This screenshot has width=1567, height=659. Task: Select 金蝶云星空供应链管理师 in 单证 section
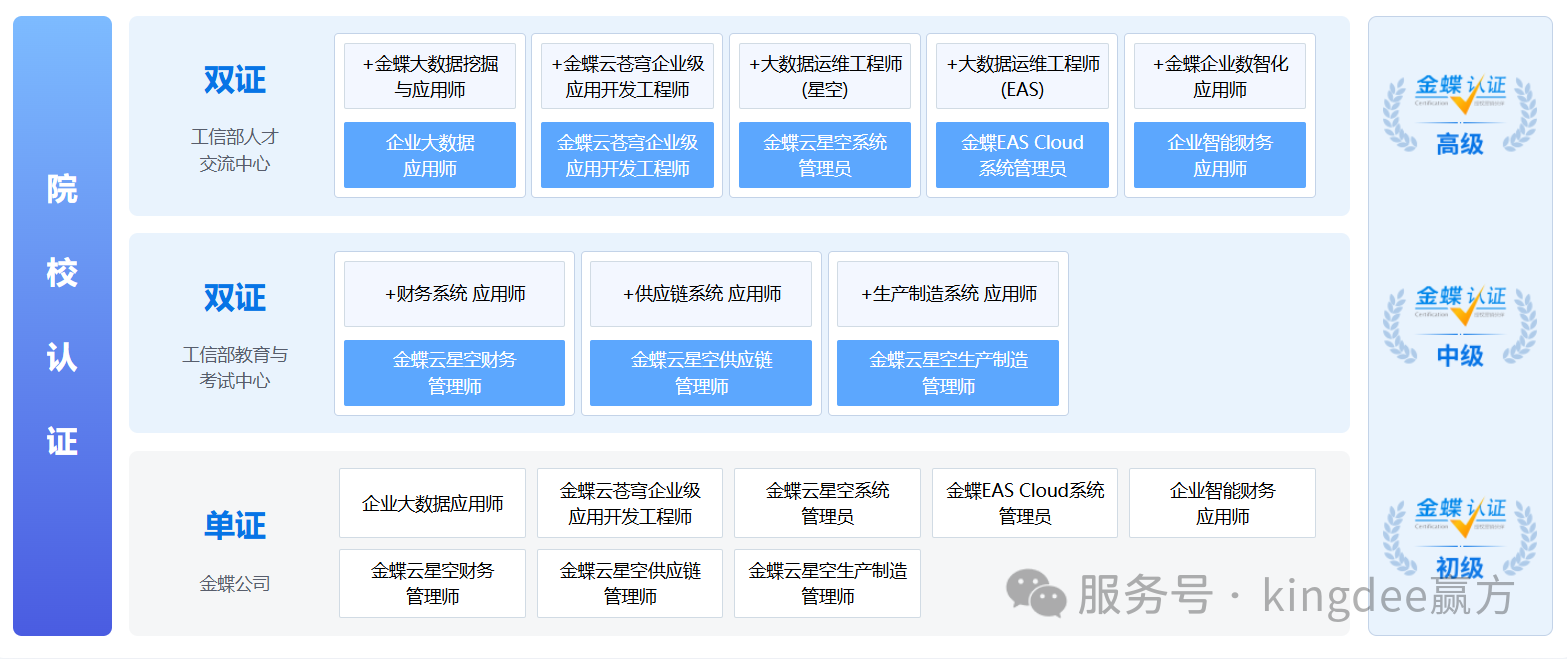(630, 583)
